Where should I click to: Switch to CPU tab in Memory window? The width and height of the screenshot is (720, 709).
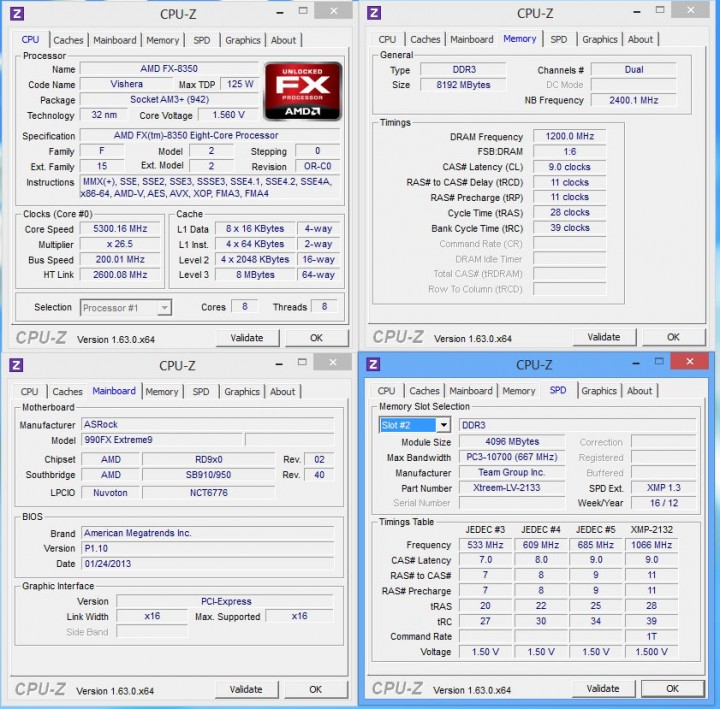[x=387, y=39]
